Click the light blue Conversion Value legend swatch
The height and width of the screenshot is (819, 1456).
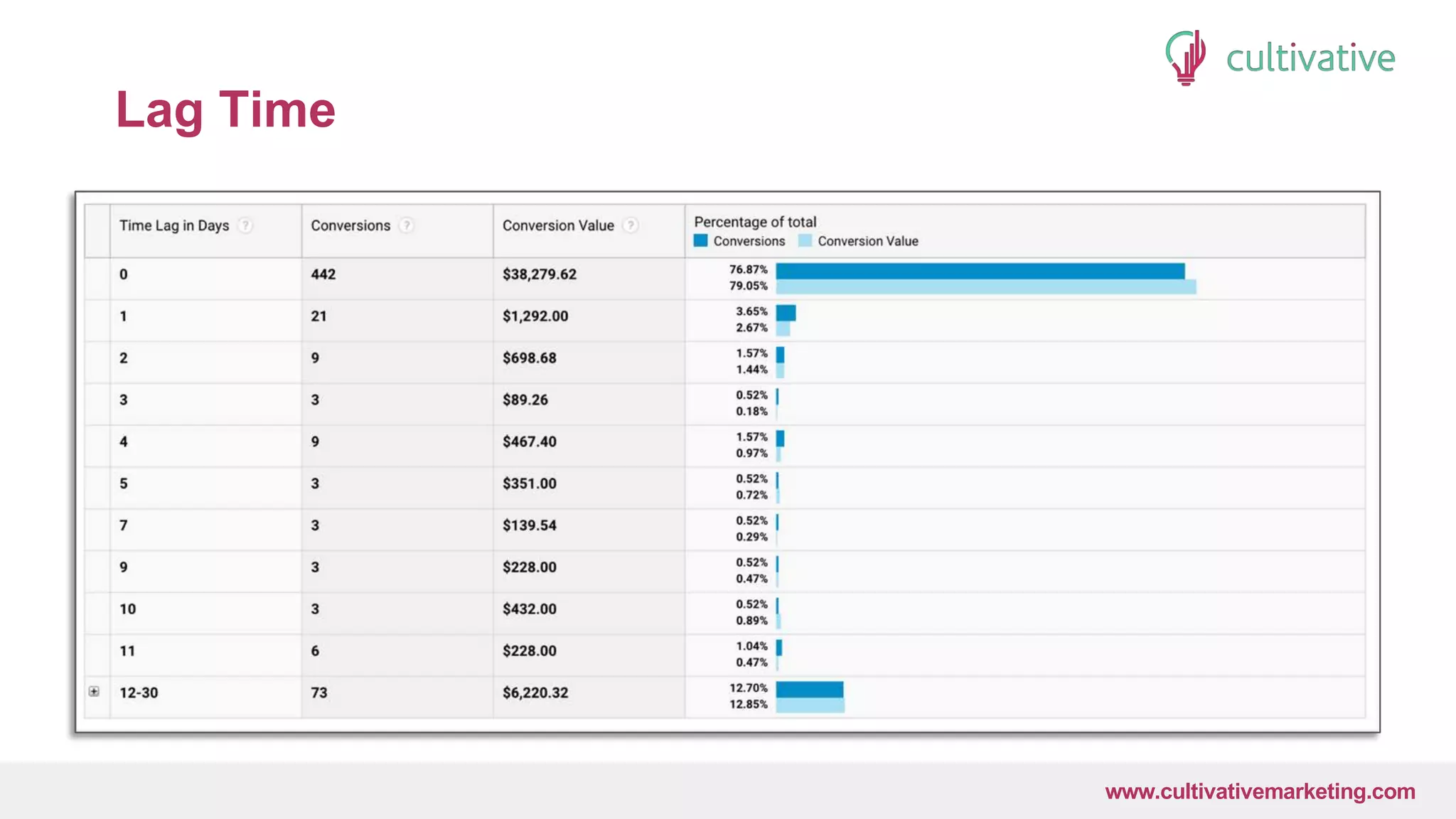click(x=805, y=241)
